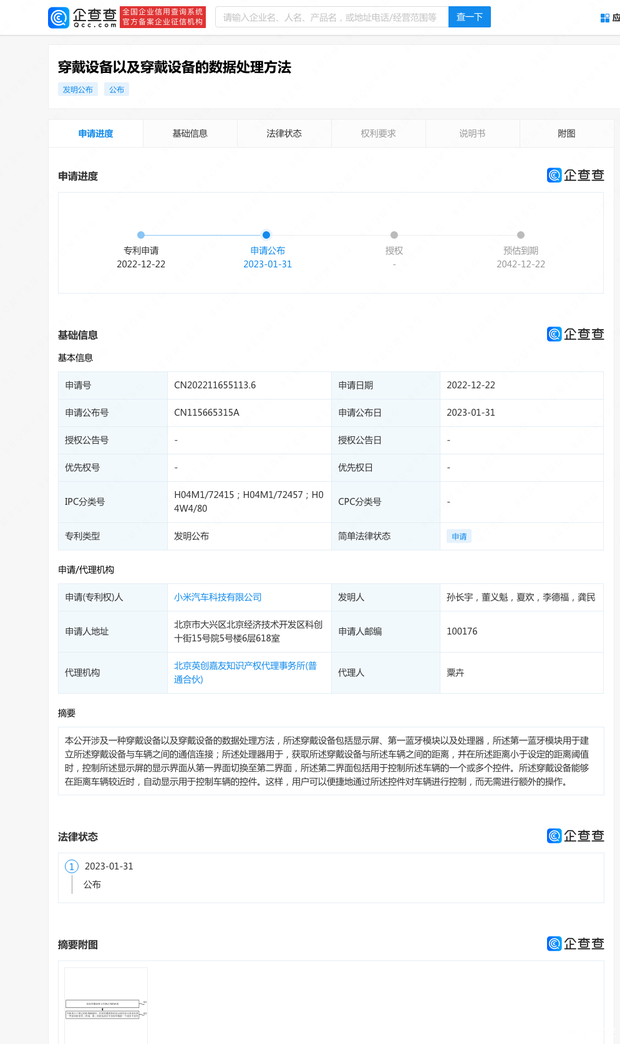
Task: Click the 企查查 logo beside 摘要附图 heading
Action: pyautogui.click(x=575, y=943)
